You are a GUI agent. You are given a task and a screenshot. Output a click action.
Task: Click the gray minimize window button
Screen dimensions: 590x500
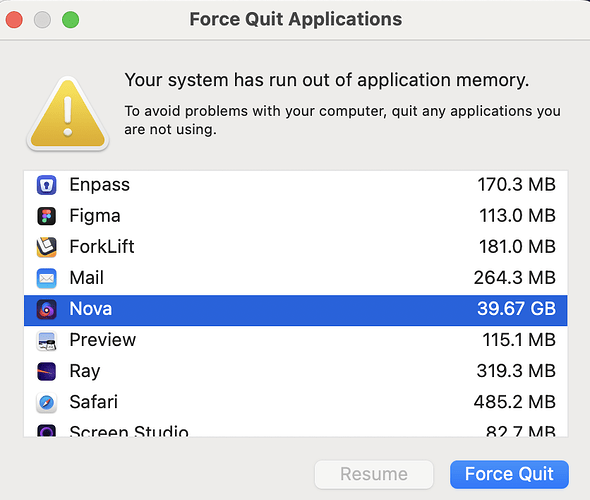pyautogui.click(x=42, y=20)
